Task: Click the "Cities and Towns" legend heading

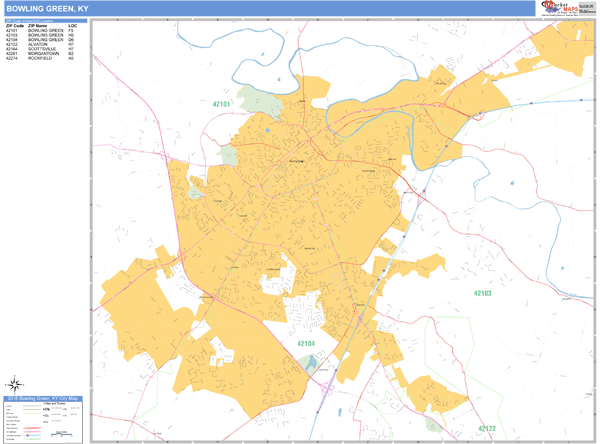Action: tap(54, 403)
